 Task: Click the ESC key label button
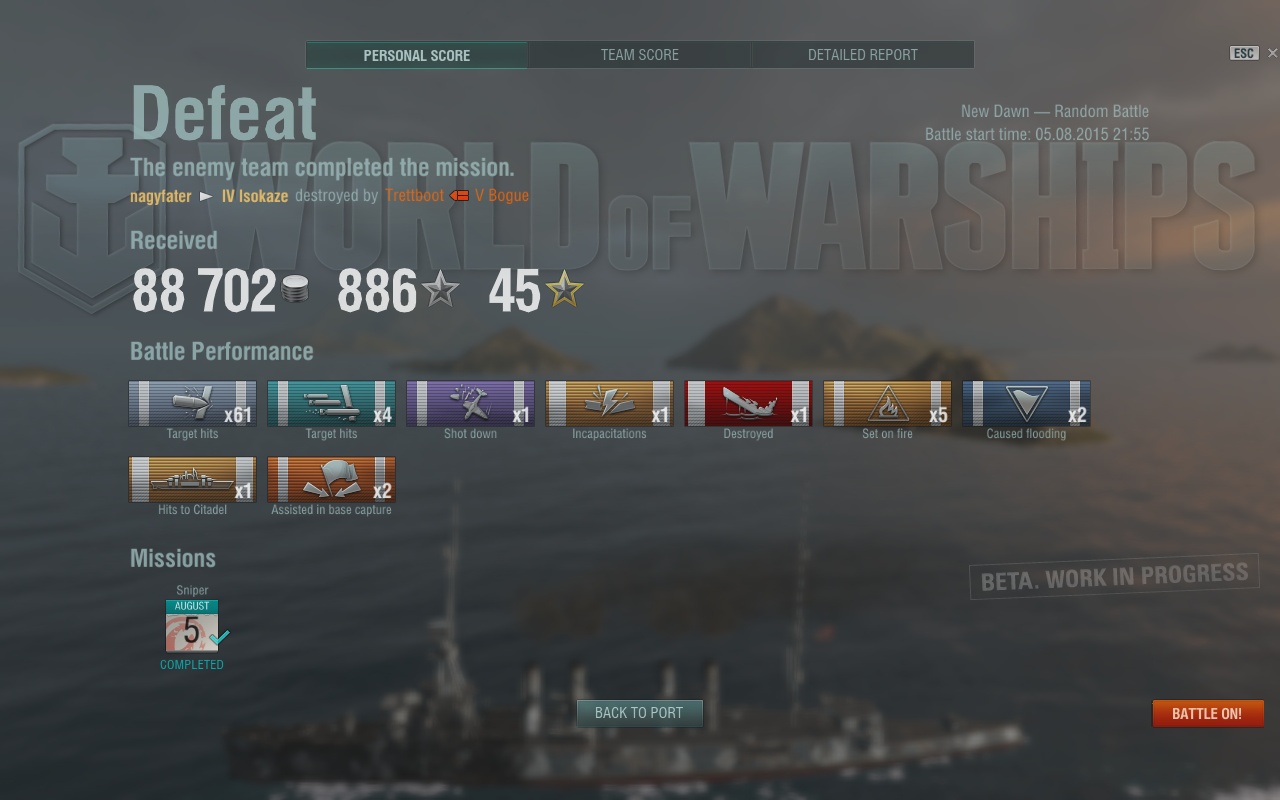point(1243,54)
